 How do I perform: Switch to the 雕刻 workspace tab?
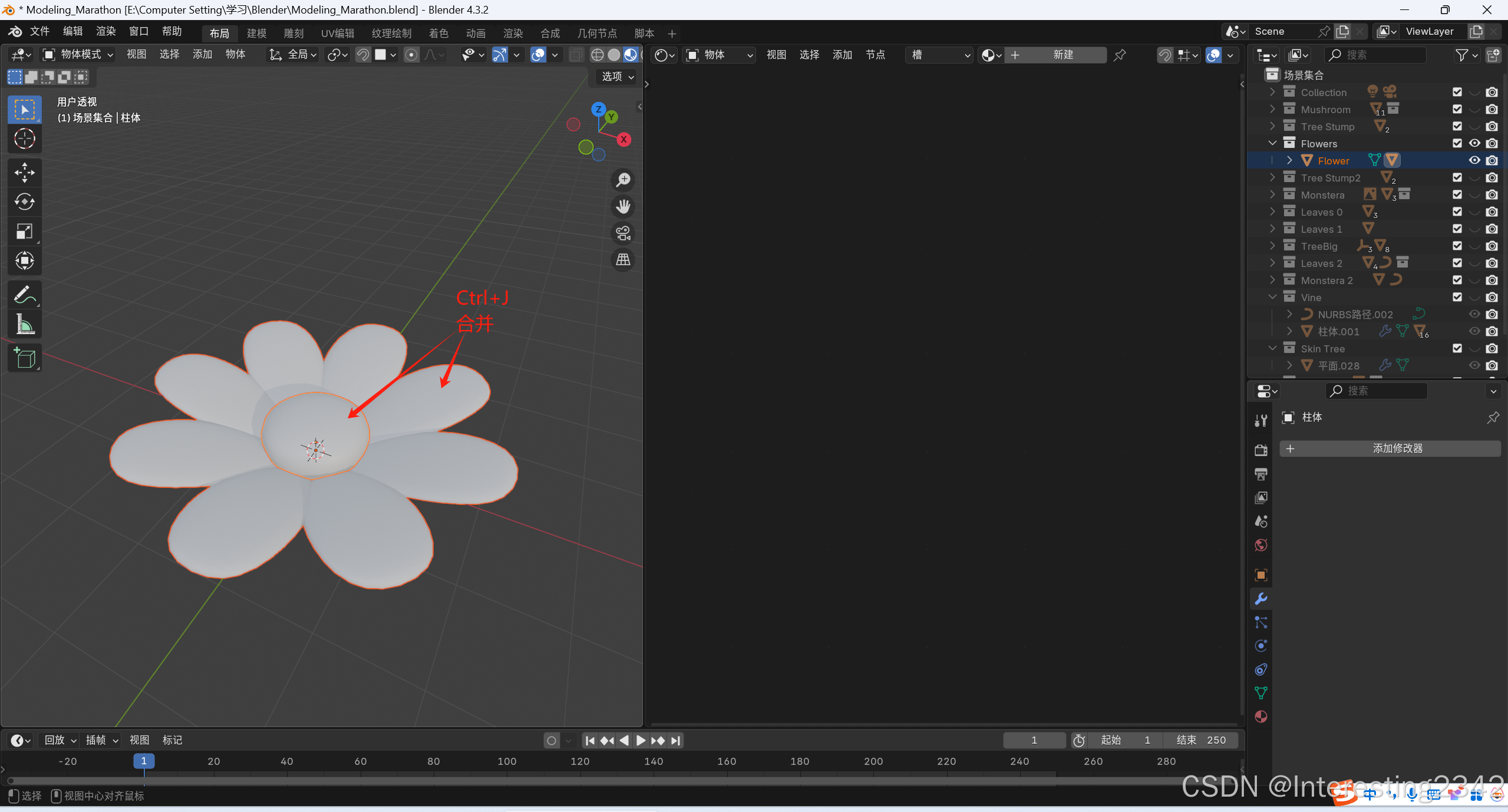(x=293, y=34)
